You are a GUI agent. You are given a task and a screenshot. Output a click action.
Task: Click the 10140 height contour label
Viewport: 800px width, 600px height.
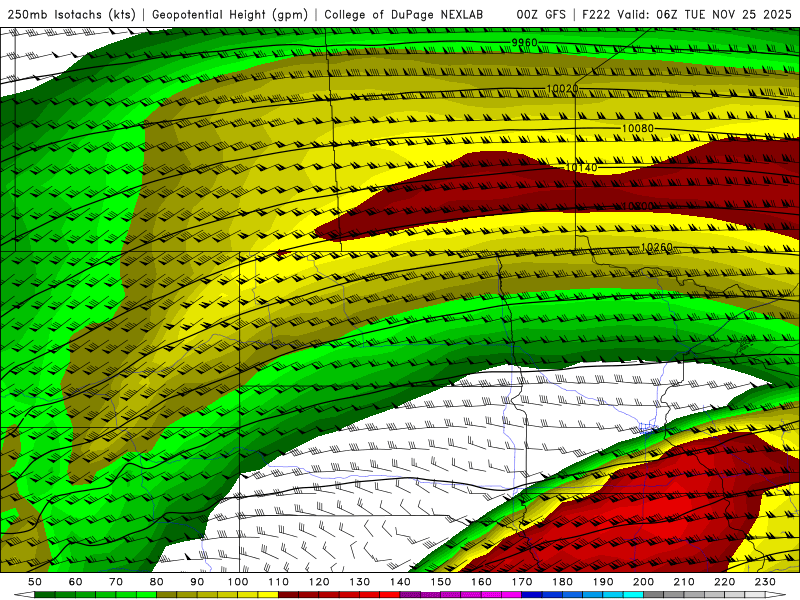(581, 167)
